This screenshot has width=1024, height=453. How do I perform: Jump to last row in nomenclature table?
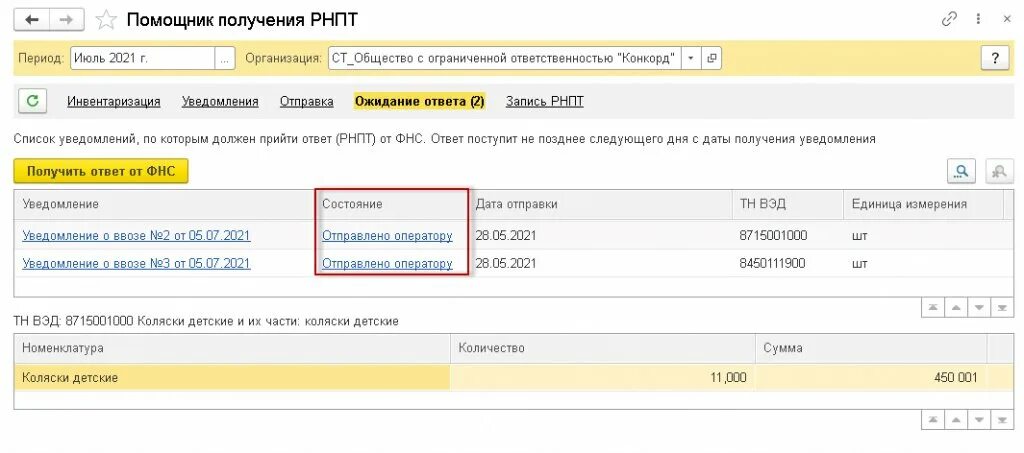pos(1001,420)
